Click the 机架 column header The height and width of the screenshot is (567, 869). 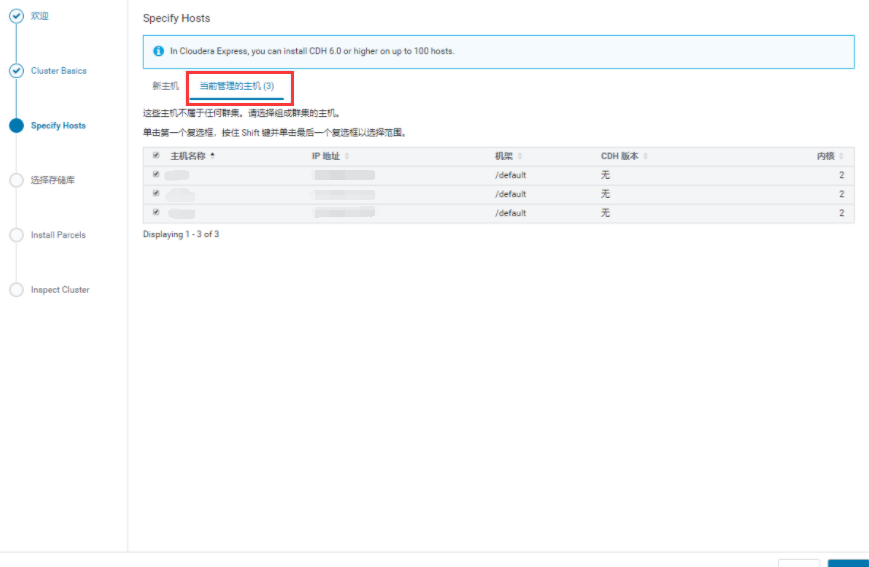pos(504,156)
